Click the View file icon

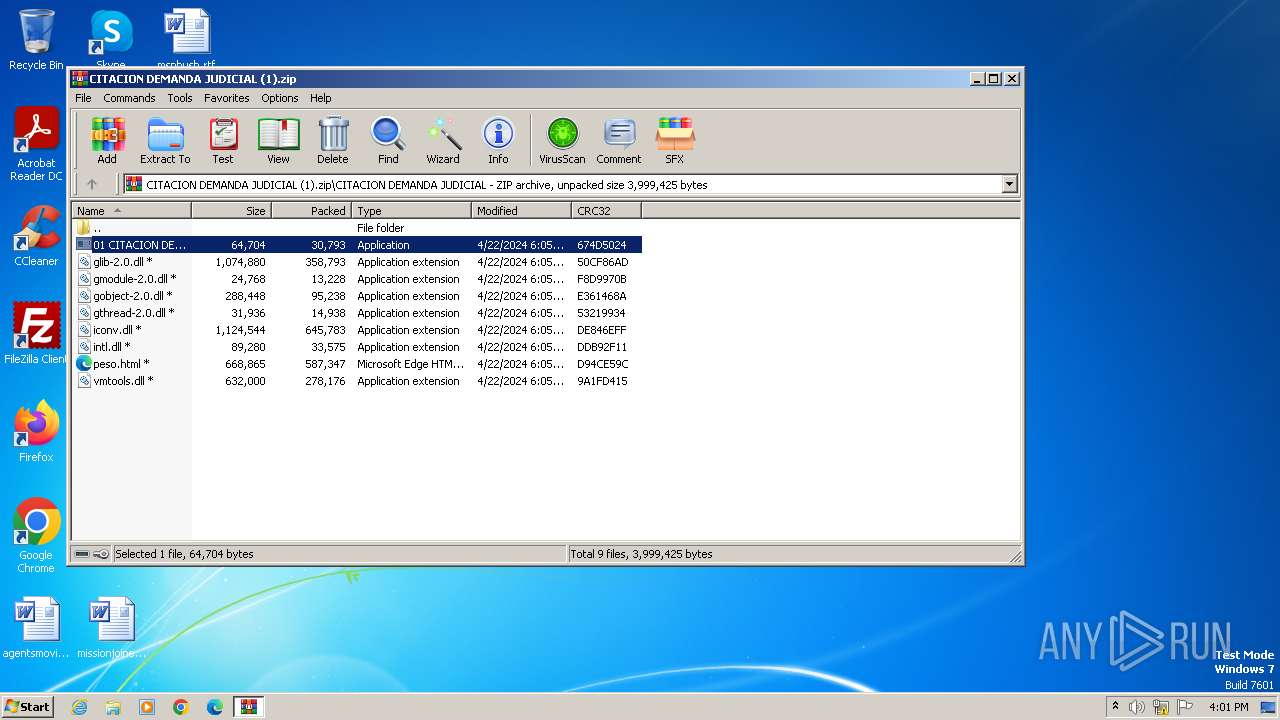(x=278, y=140)
